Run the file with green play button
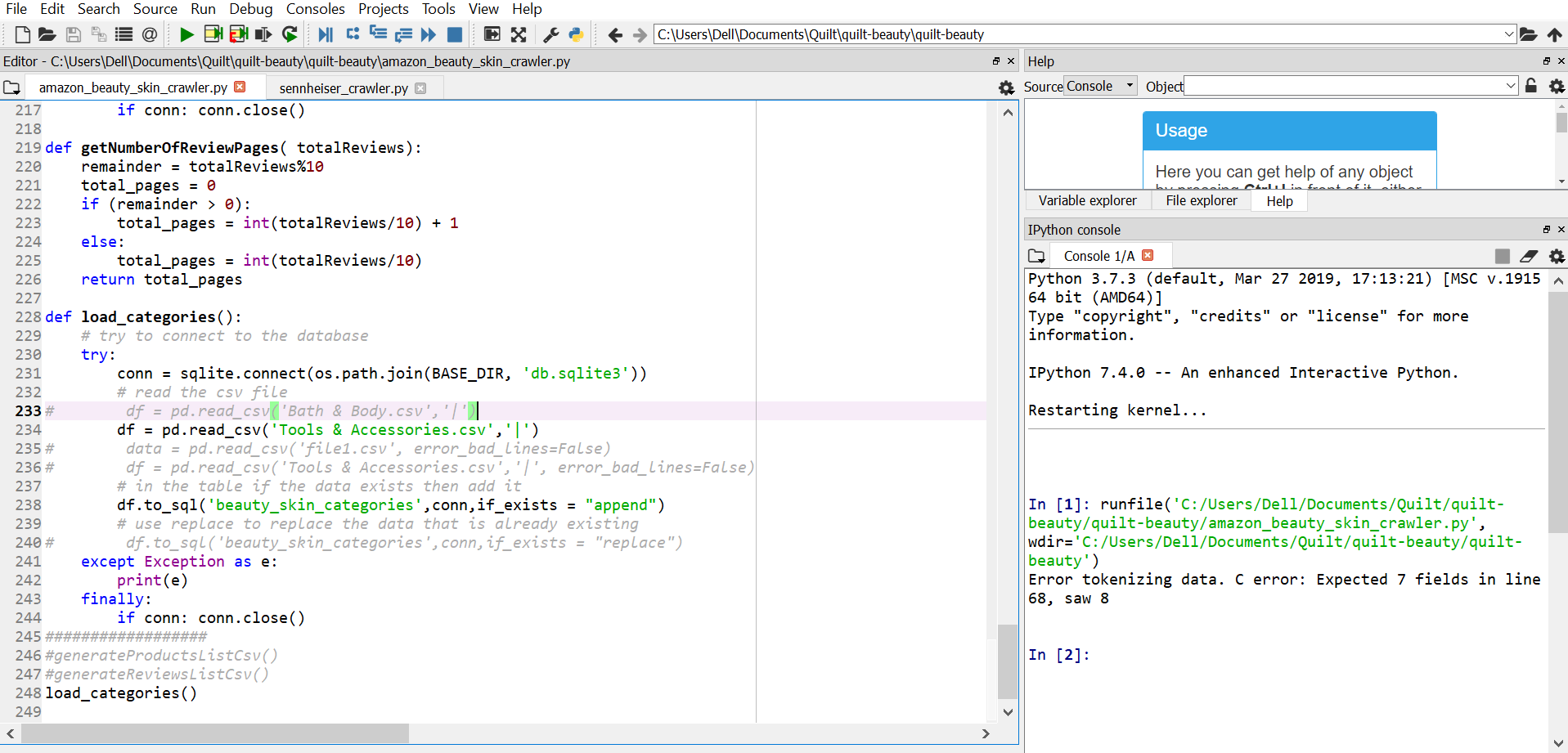The height and width of the screenshot is (753, 1568). 186,34
